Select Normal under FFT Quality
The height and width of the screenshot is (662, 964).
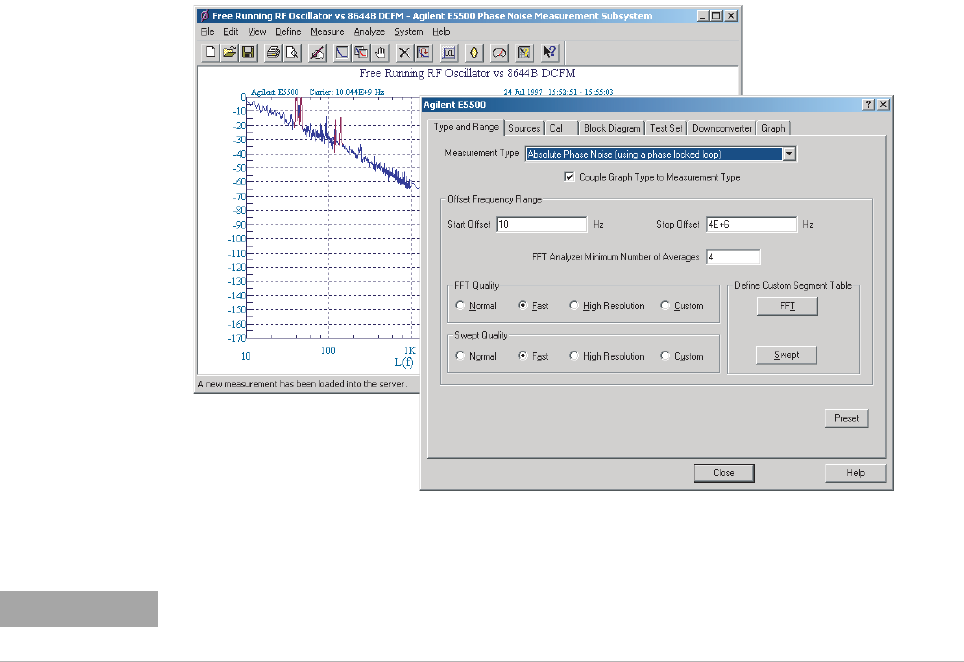click(460, 306)
